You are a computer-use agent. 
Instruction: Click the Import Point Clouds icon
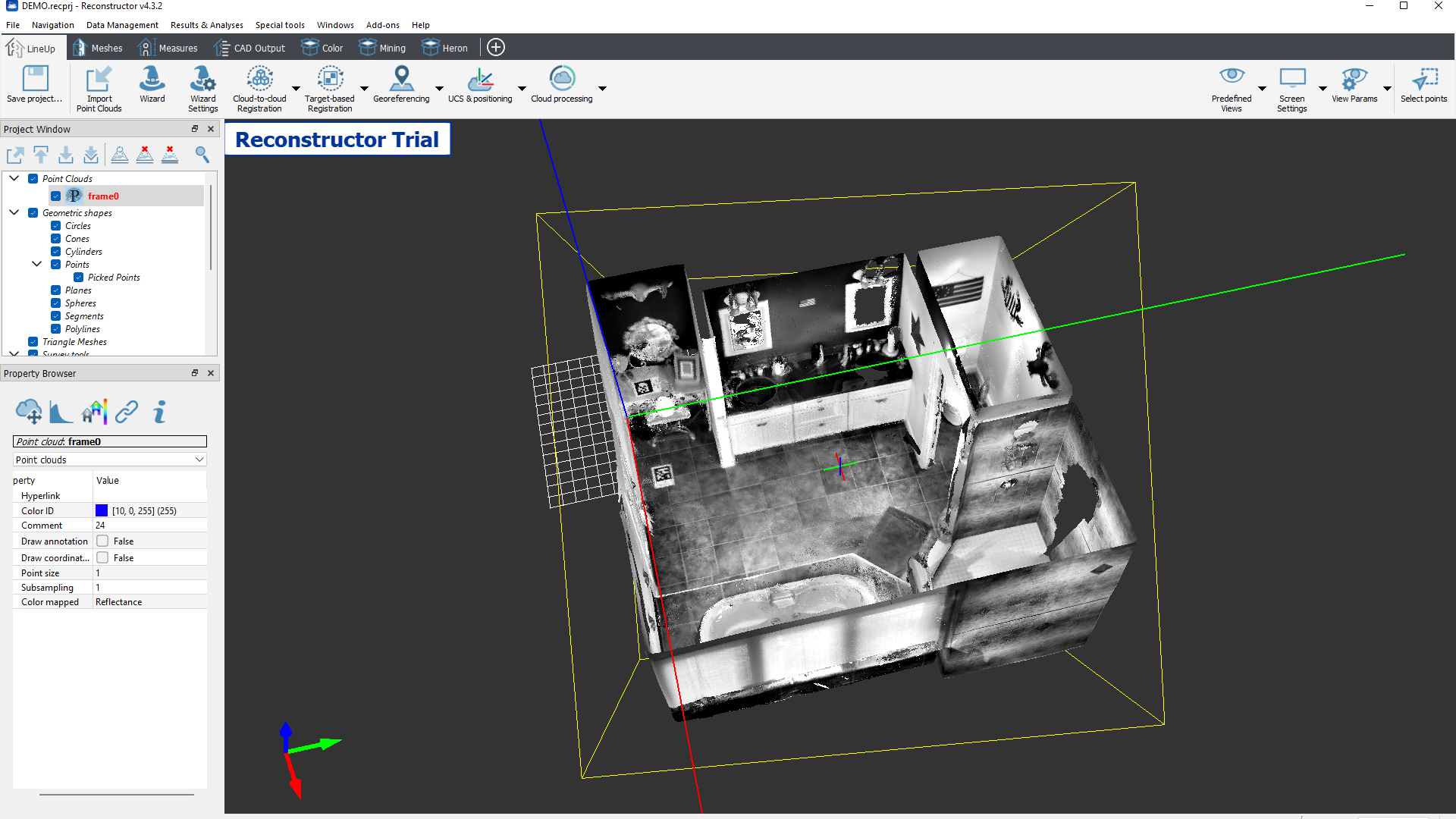[99, 79]
